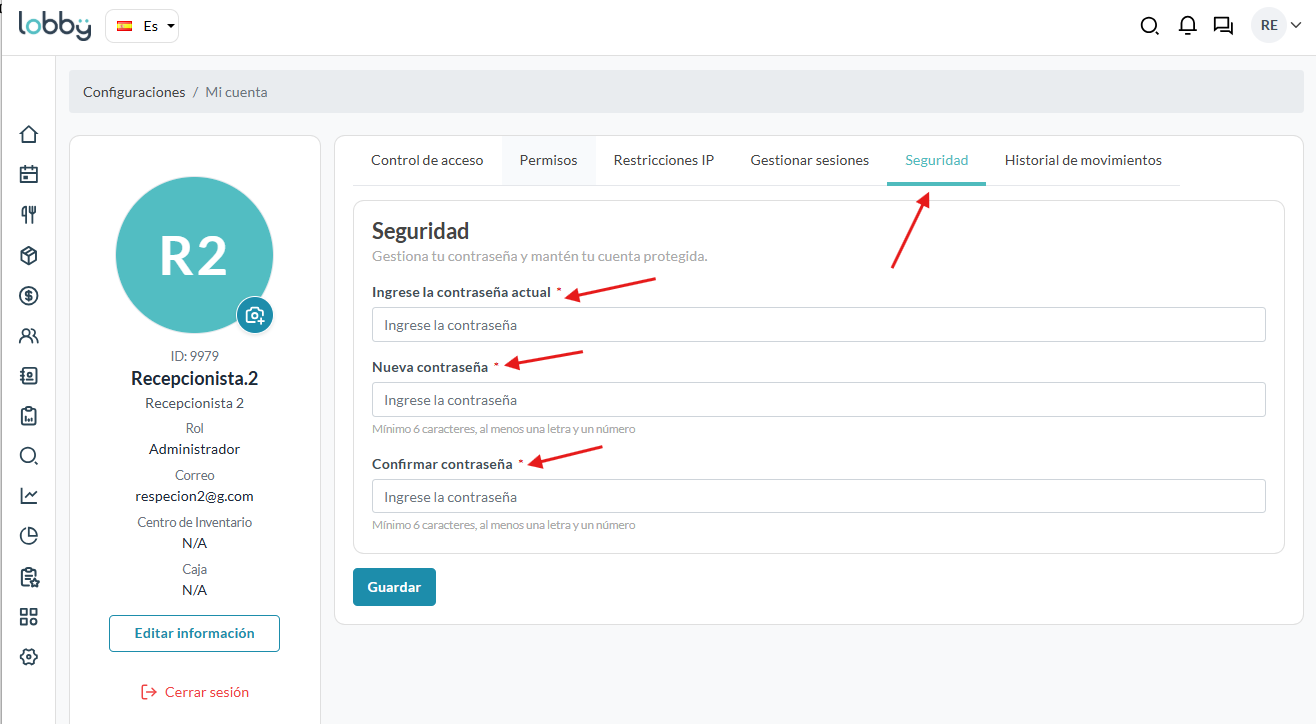Open the home icon in sidebar
The image size is (1316, 724).
29,134
